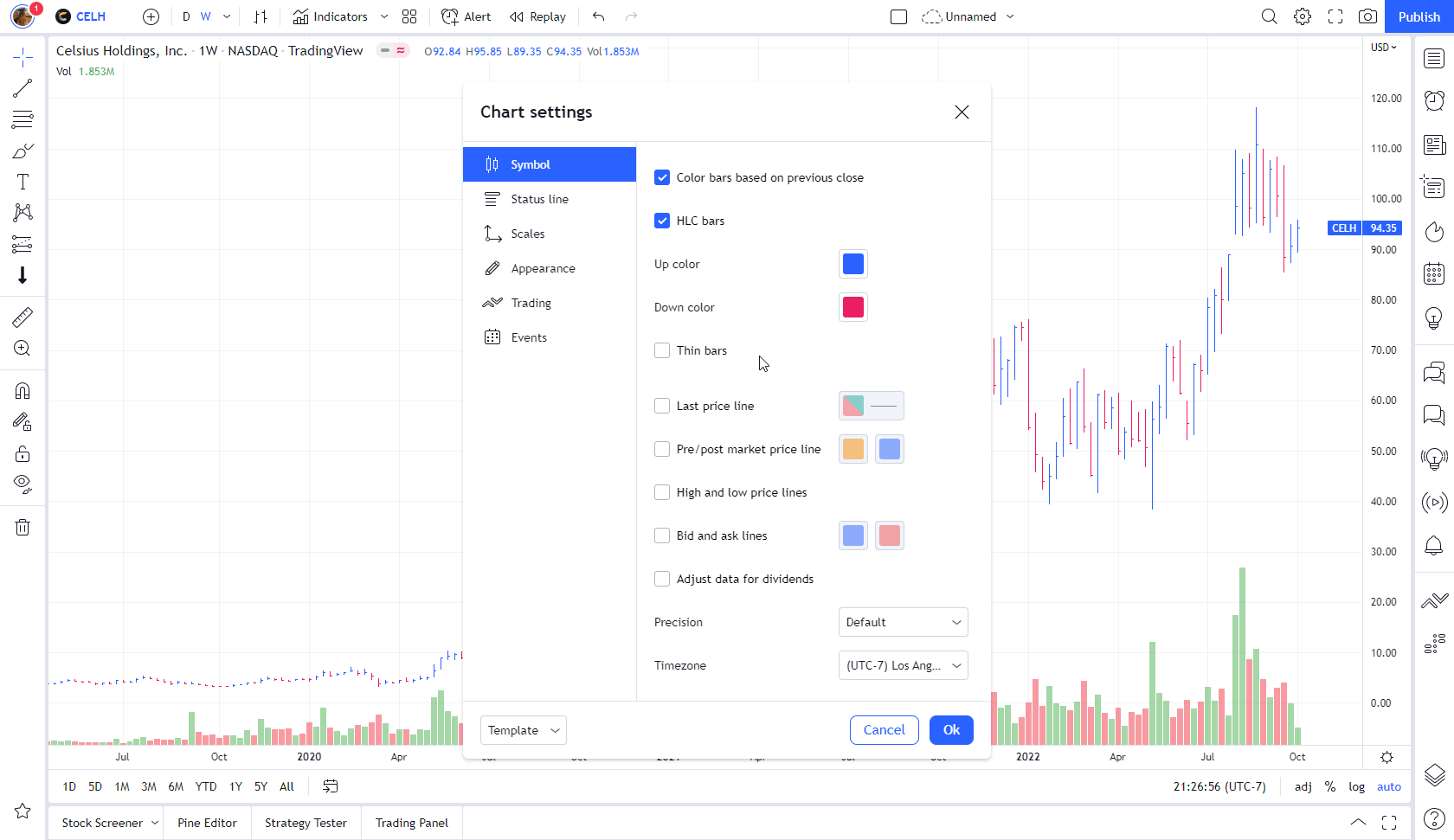Open the Fibonacci retracement tools
This screenshot has height=840, width=1454.
[23, 119]
